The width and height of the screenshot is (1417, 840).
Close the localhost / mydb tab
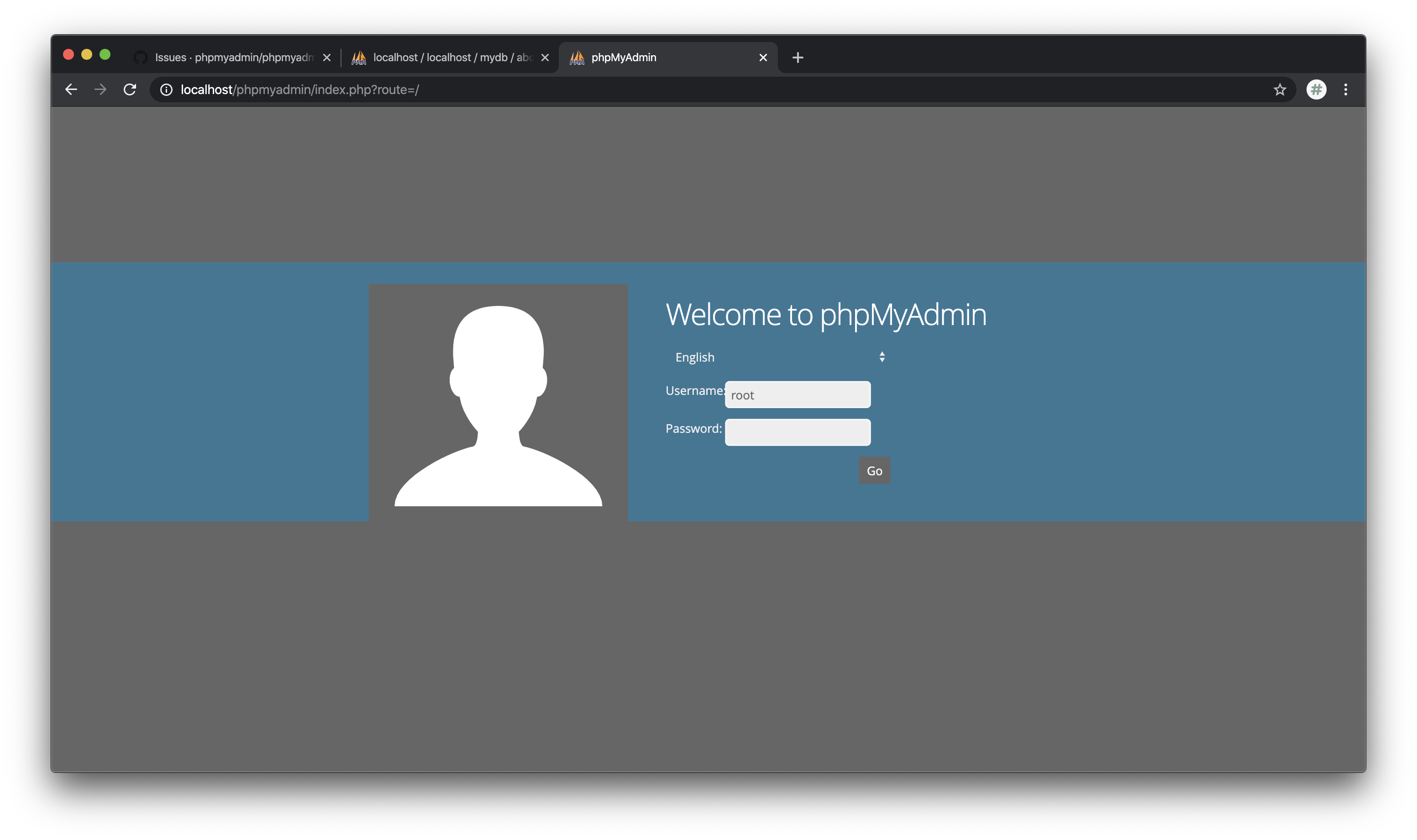coord(545,57)
